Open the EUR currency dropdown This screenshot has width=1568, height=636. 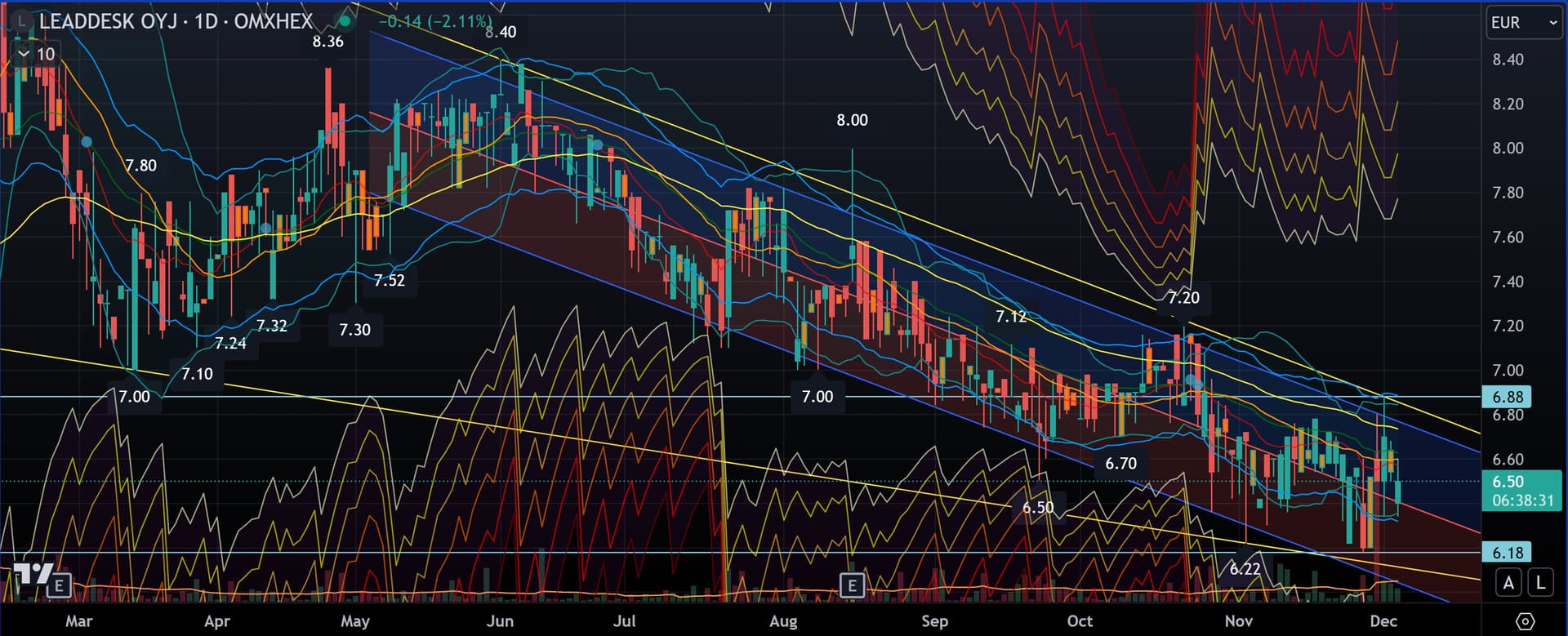pyautogui.click(x=1523, y=23)
